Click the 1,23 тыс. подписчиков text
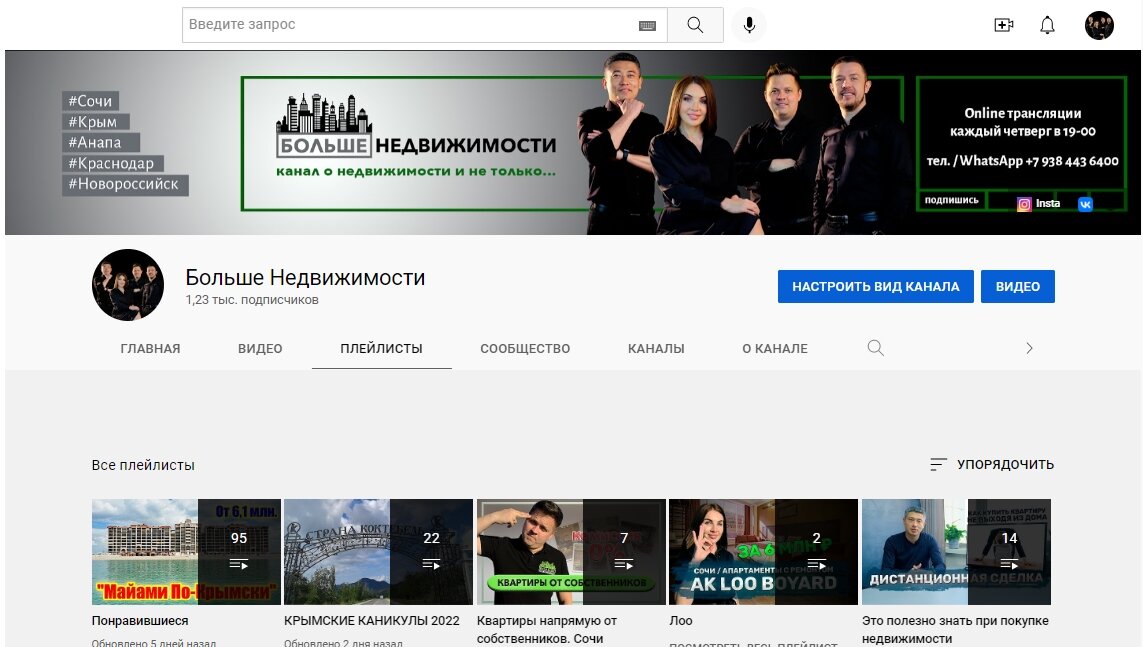The height and width of the screenshot is (647, 1143). coord(251,299)
